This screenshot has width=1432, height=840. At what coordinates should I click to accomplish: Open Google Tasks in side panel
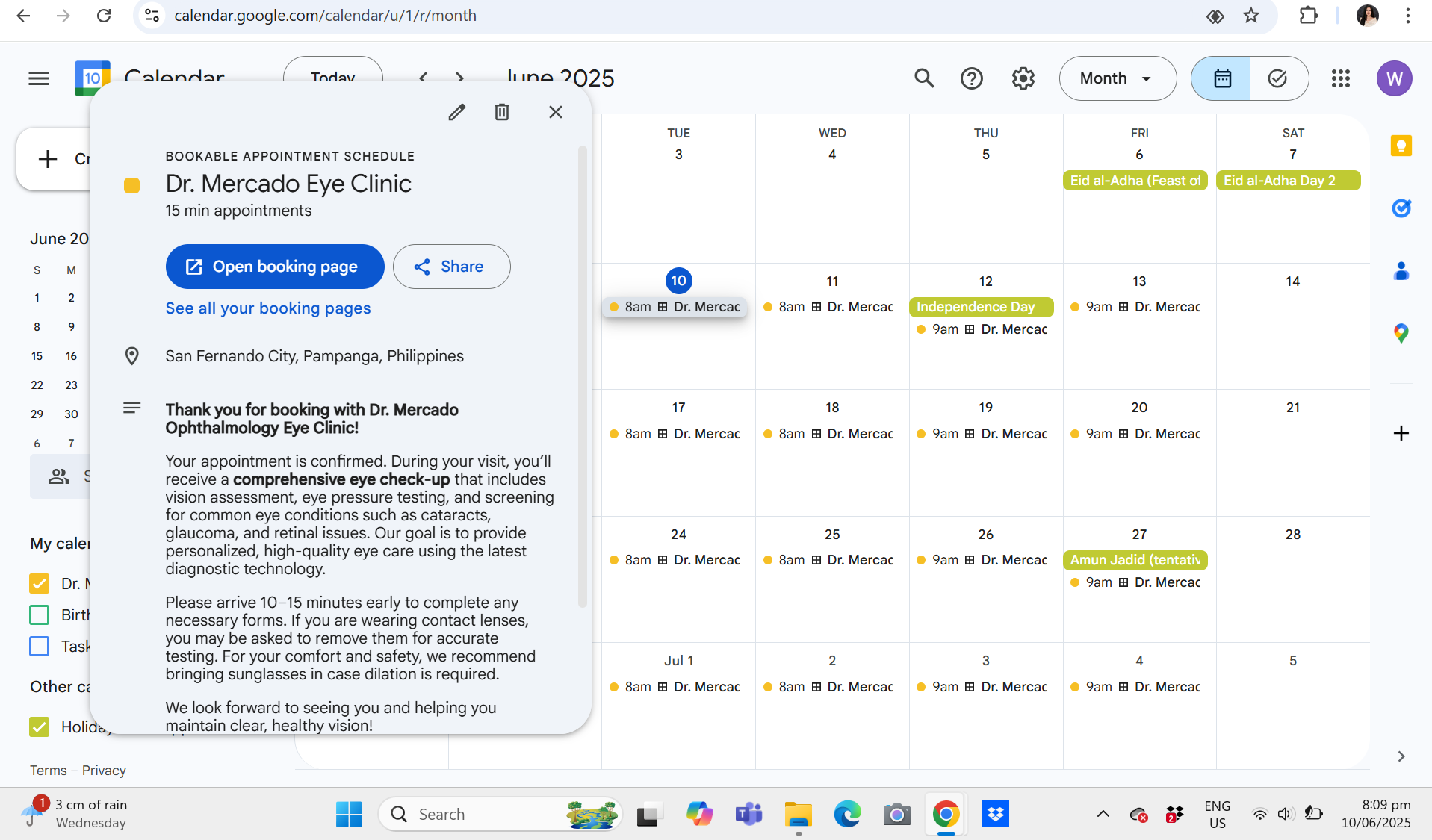tap(1401, 208)
